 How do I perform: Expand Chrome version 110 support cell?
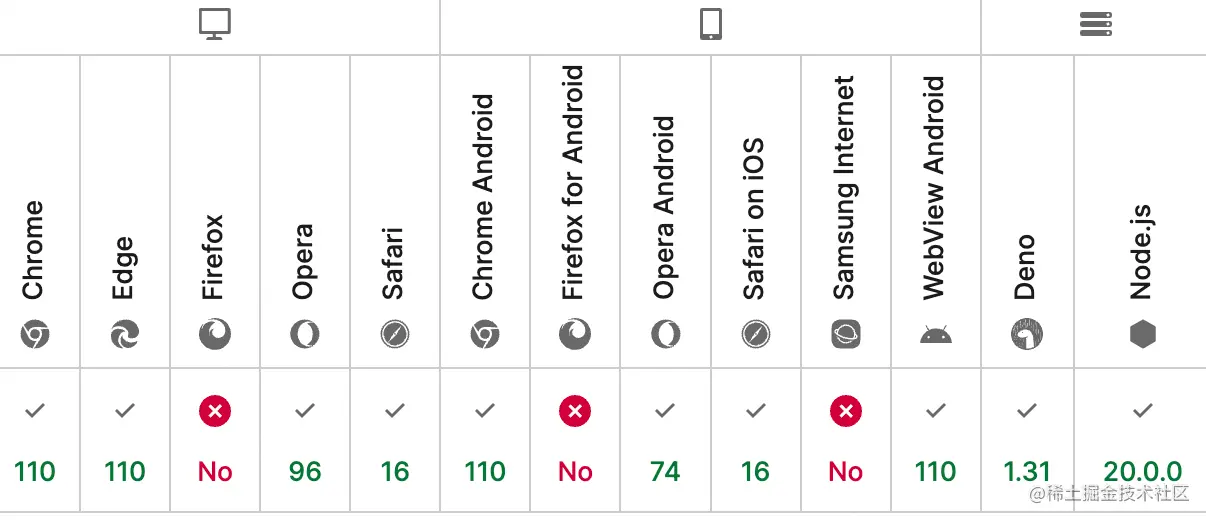[40, 440]
